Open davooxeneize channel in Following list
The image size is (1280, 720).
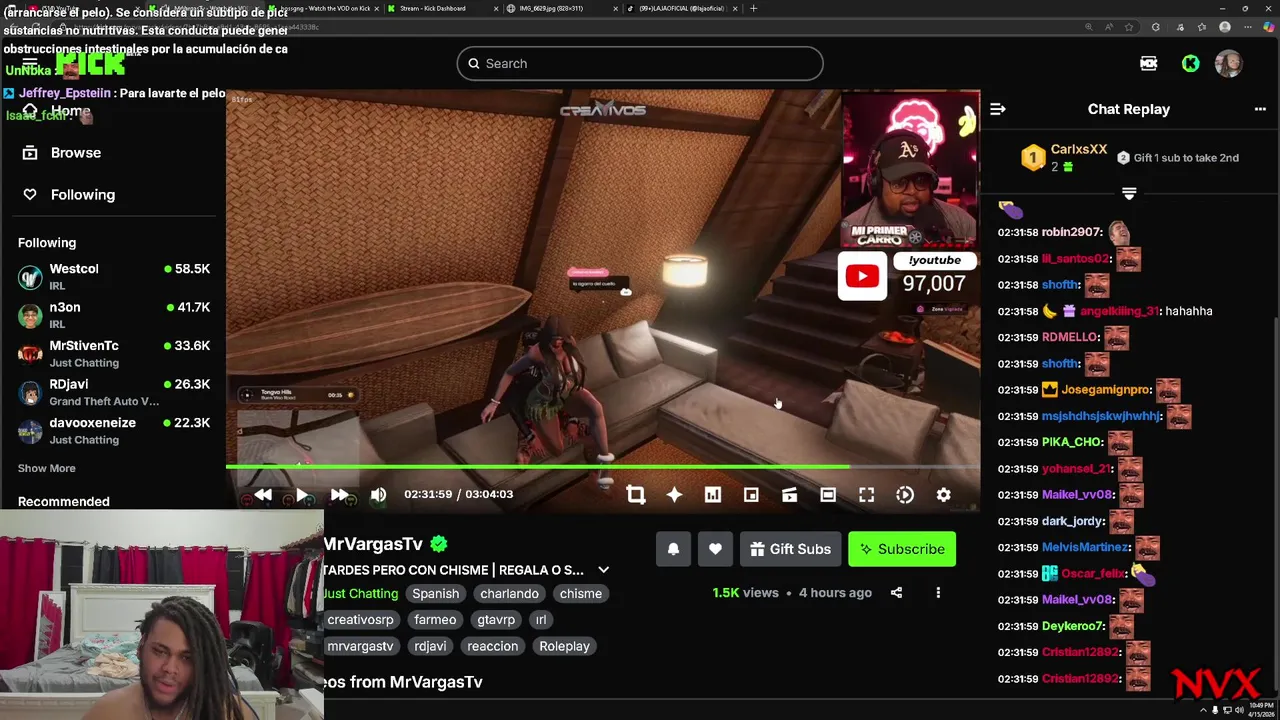pos(114,430)
